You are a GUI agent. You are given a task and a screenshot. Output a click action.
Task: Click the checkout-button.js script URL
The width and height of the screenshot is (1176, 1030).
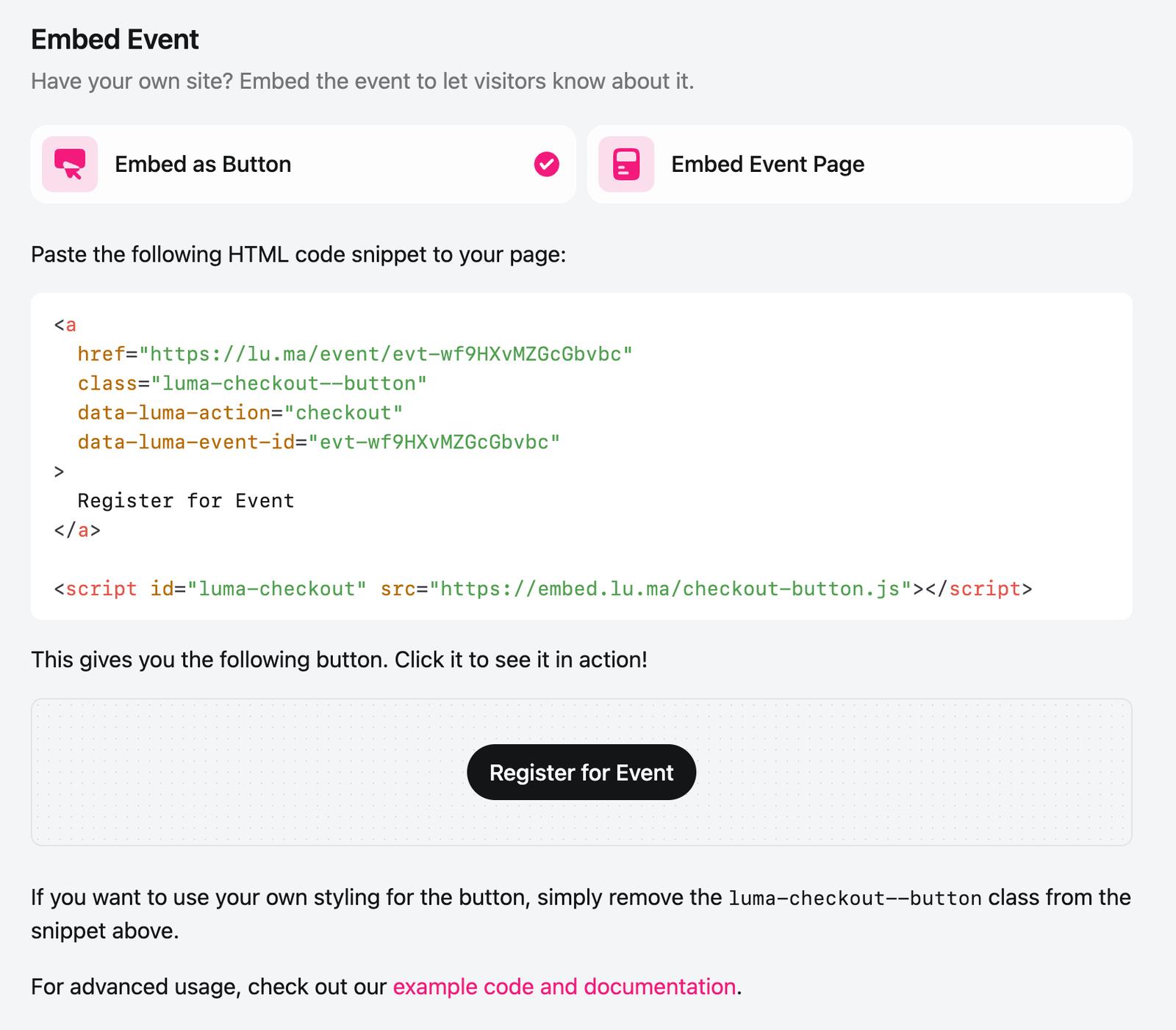click(x=670, y=589)
